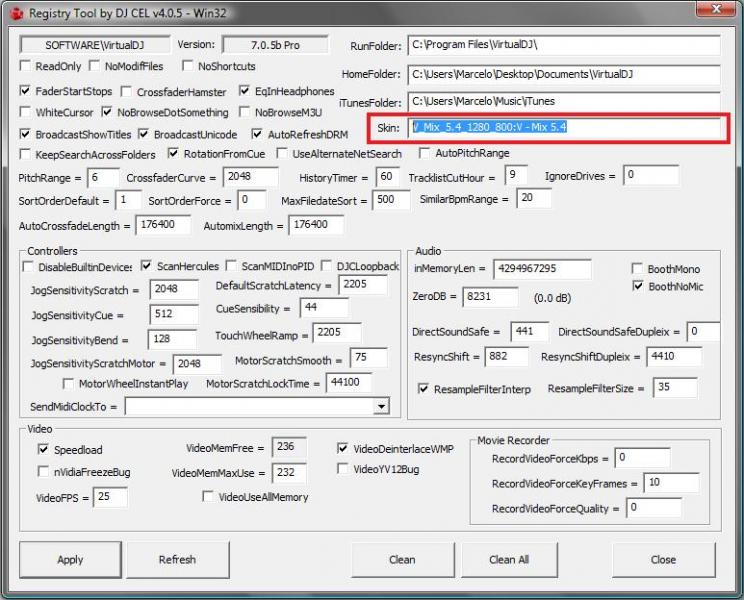Uncheck RotationFromCue
The image size is (744, 600).
tap(173, 153)
